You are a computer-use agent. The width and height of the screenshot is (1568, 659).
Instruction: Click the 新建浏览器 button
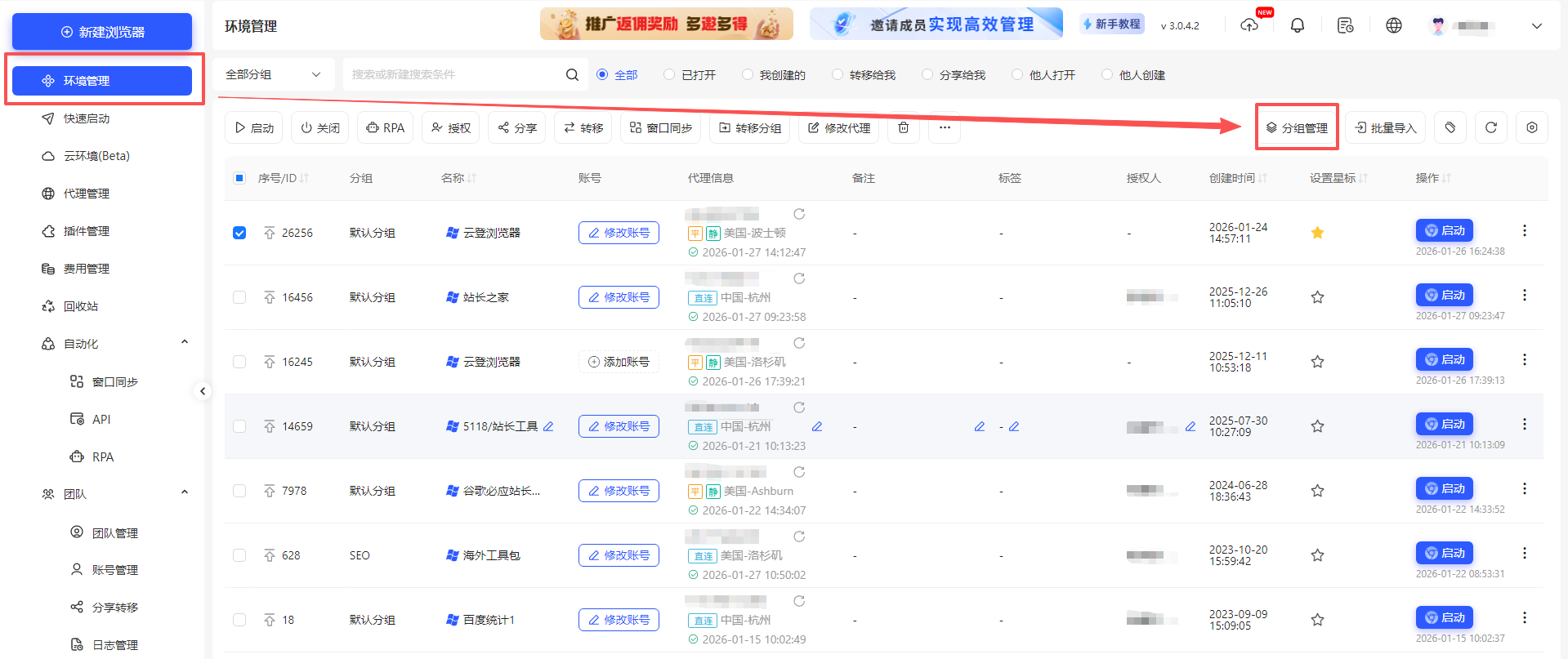tap(102, 32)
